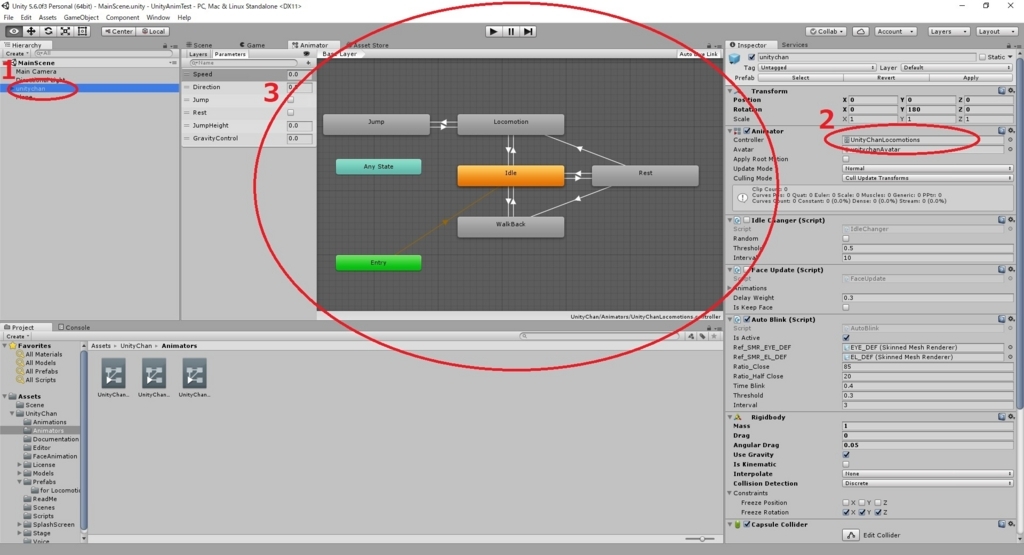This screenshot has height=555, width=1024.
Task: Click the Play button
Action: [x=494, y=31]
